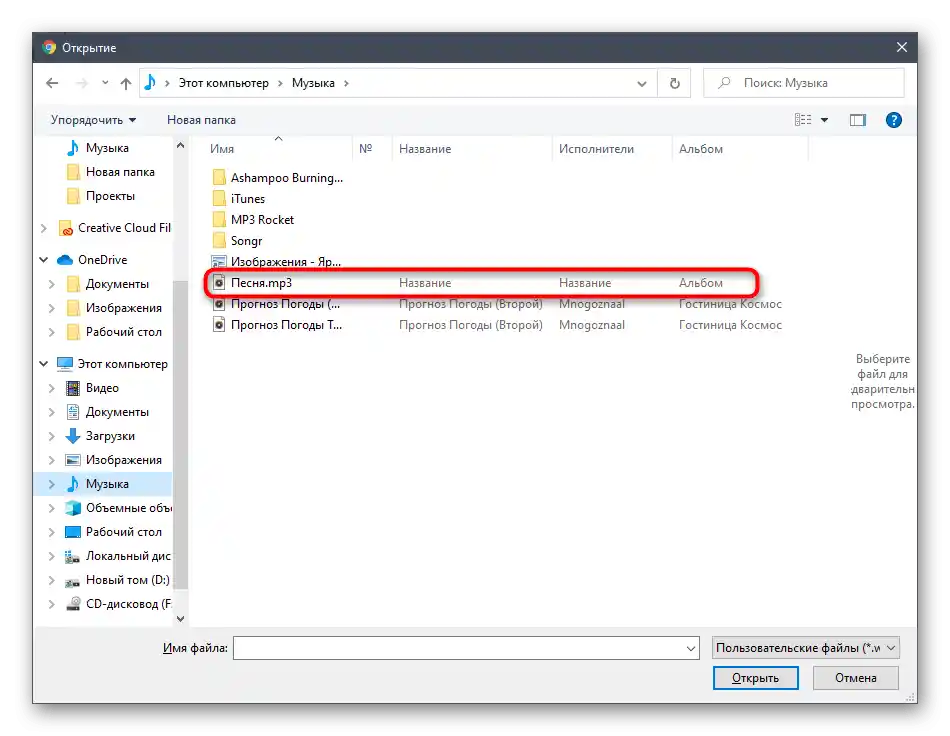
Task: Open recent locations dropdown arrow
Action: pyautogui.click(x=105, y=83)
